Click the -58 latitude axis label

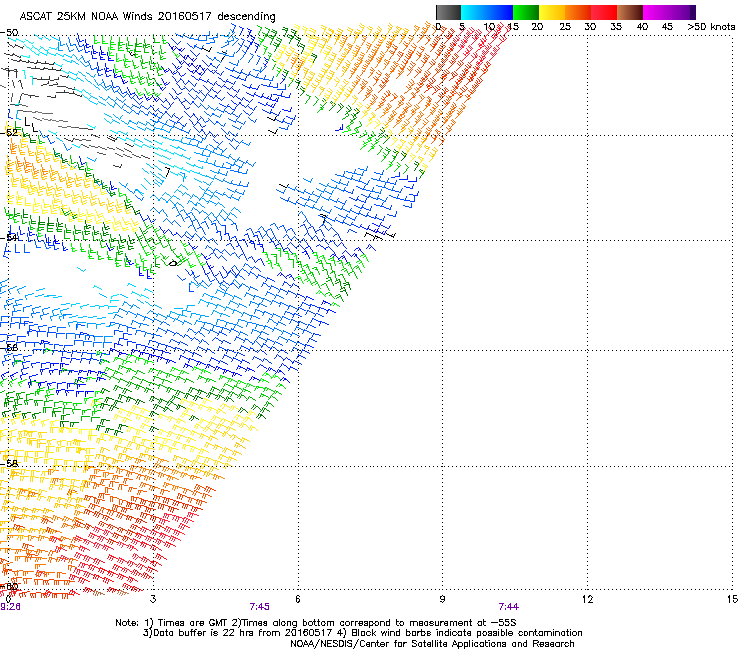point(9,464)
